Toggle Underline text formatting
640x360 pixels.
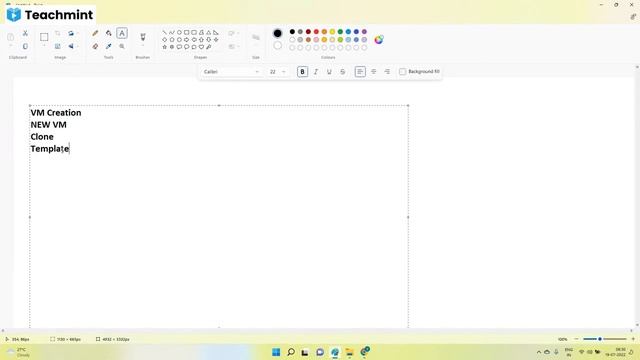tap(329, 71)
